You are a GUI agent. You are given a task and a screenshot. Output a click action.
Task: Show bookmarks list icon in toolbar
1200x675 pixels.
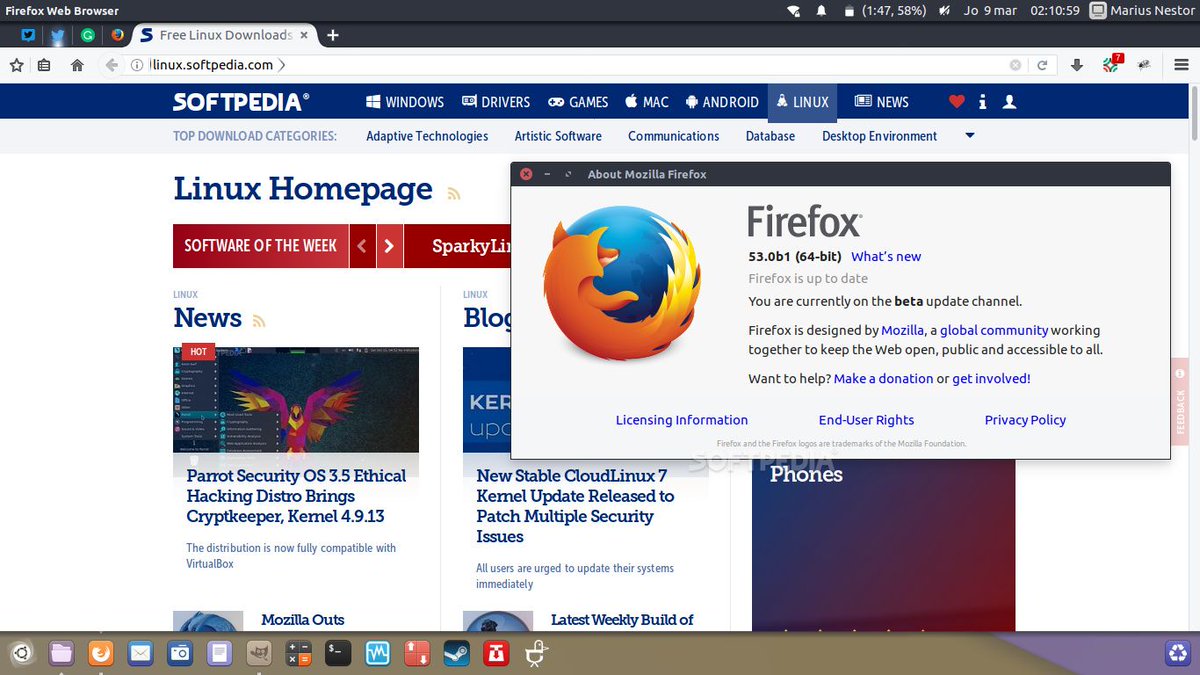pos(43,65)
